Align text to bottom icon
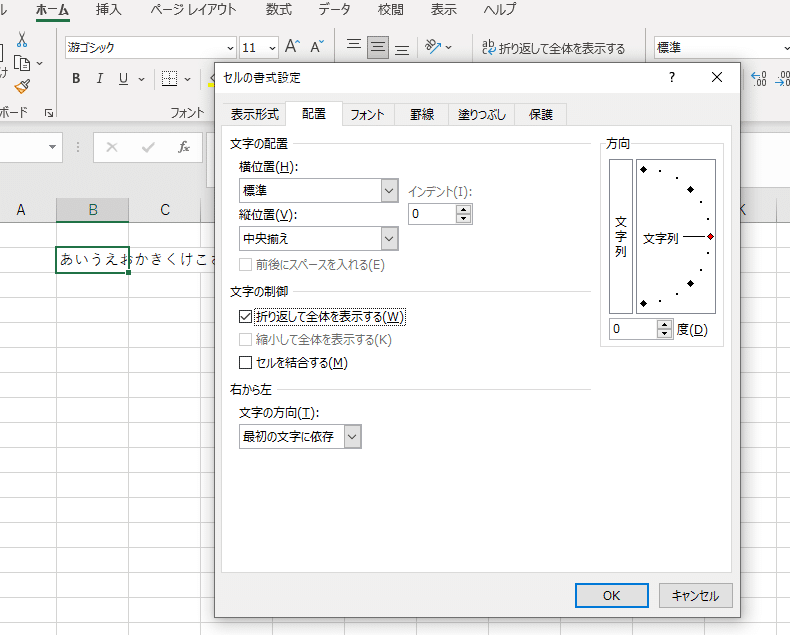 point(402,48)
